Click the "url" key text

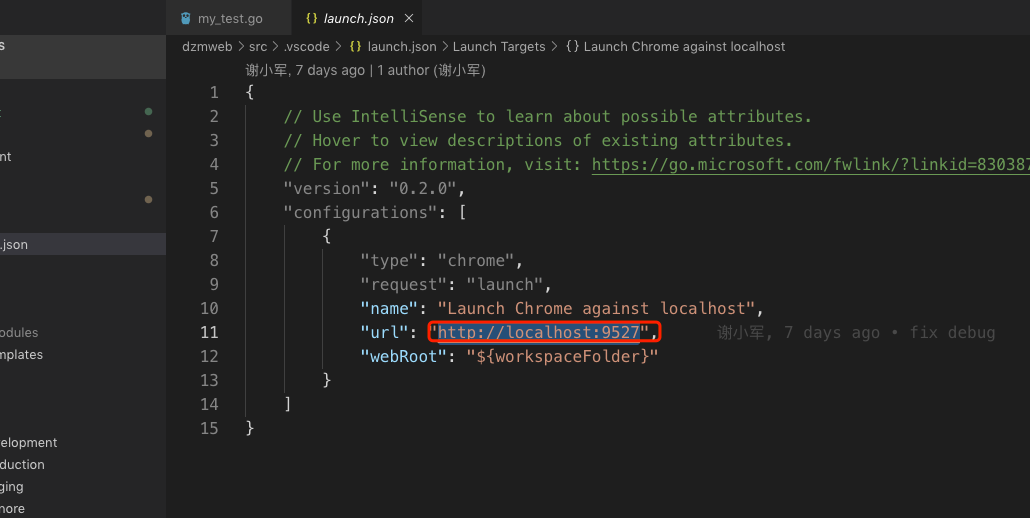click(x=384, y=332)
